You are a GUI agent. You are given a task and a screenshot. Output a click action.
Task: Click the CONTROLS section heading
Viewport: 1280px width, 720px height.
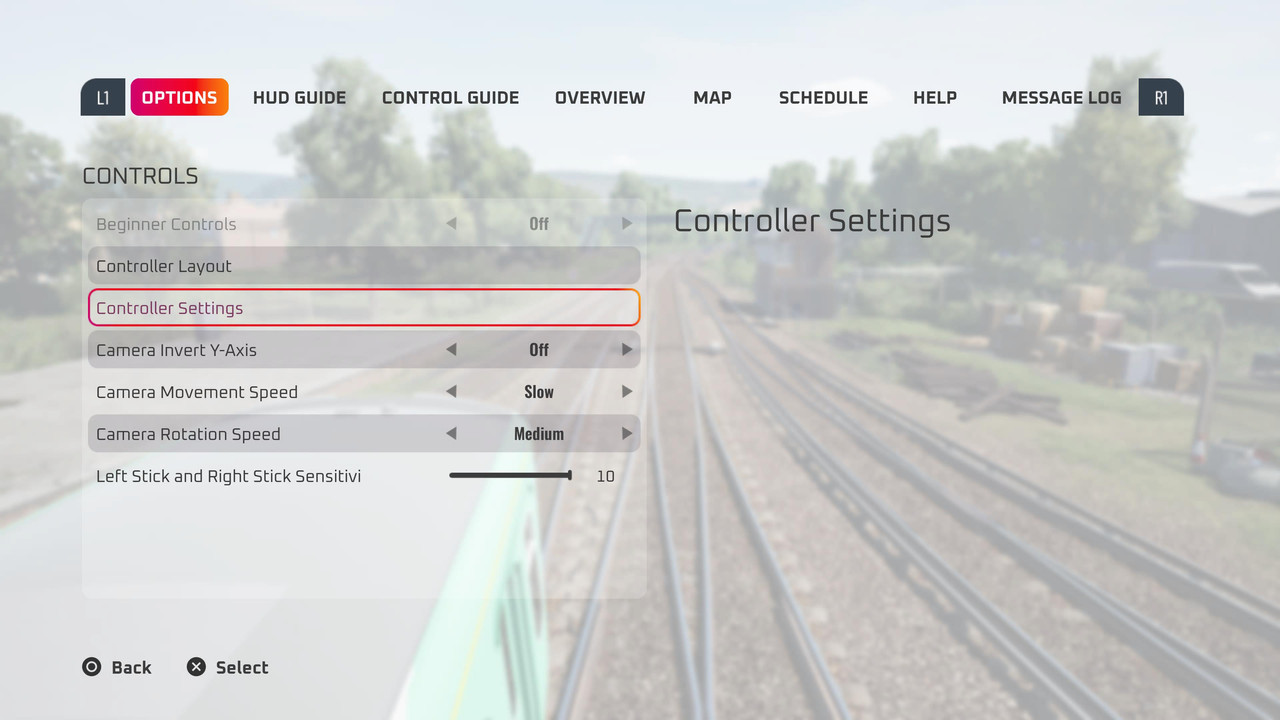pos(140,176)
